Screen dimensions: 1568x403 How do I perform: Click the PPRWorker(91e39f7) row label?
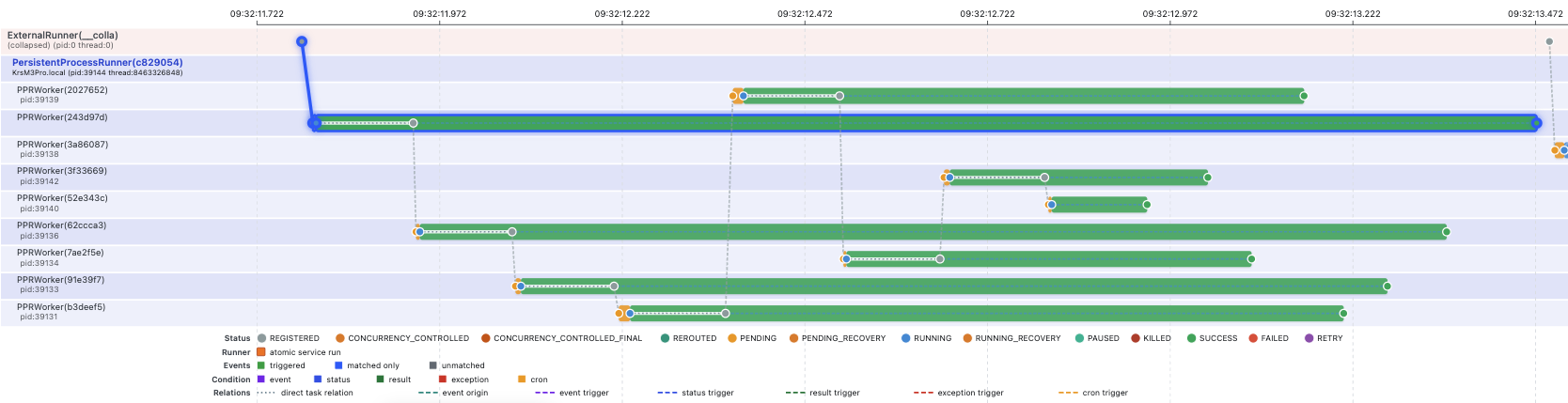tap(60, 280)
